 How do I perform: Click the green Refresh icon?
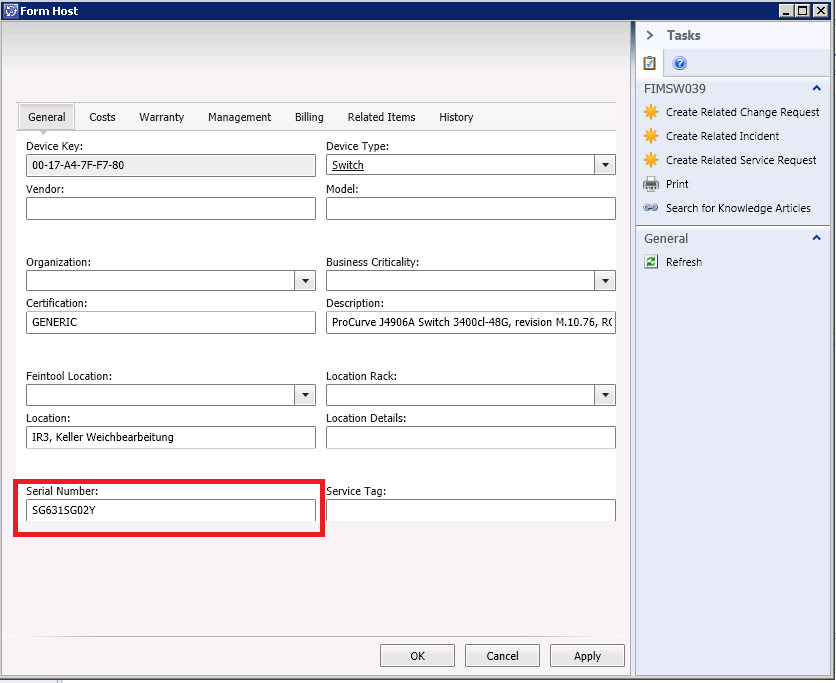point(650,262)
